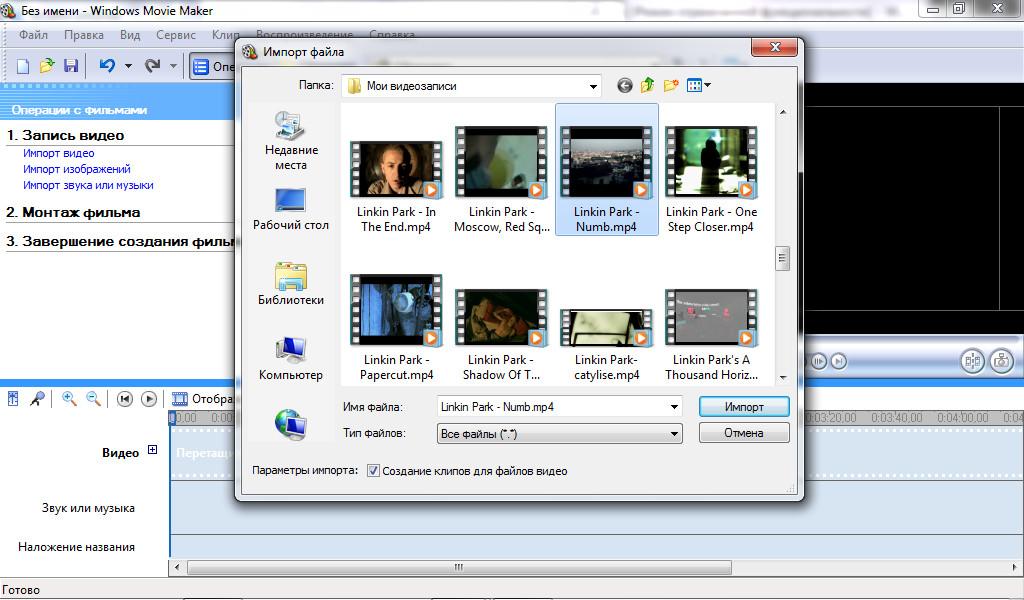The width and height of the screenshot is (1024, 600).
Task: Expand 3. Завершение создания фильма section
Action: 120,242
